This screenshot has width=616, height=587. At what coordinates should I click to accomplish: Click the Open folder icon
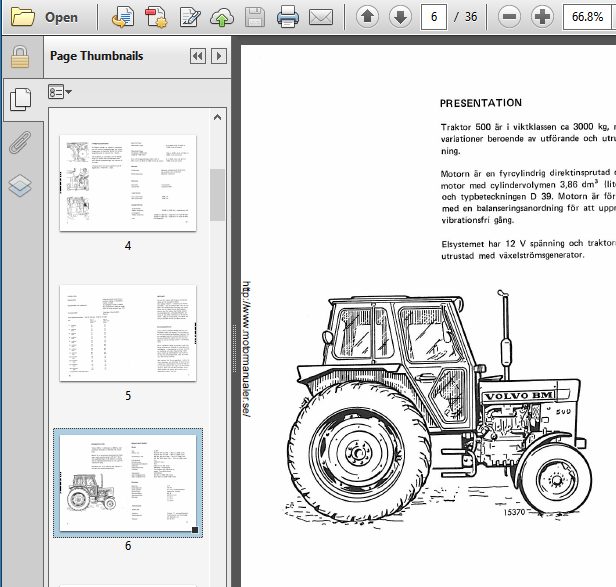click(23, 17)
